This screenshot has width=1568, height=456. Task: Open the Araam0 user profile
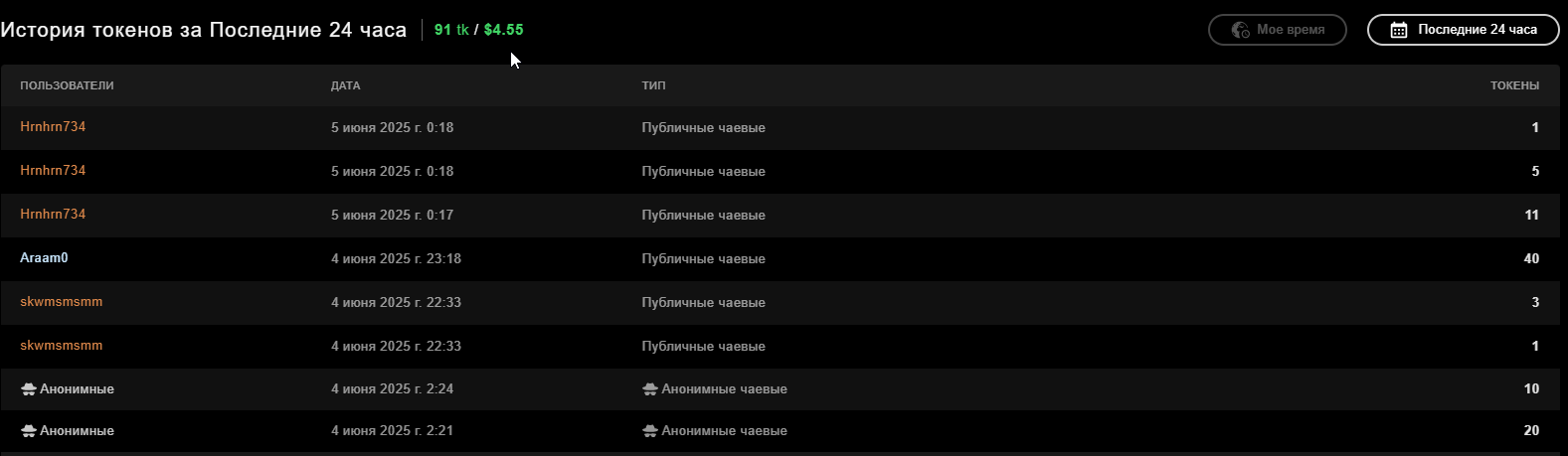(x=44, y=258)
